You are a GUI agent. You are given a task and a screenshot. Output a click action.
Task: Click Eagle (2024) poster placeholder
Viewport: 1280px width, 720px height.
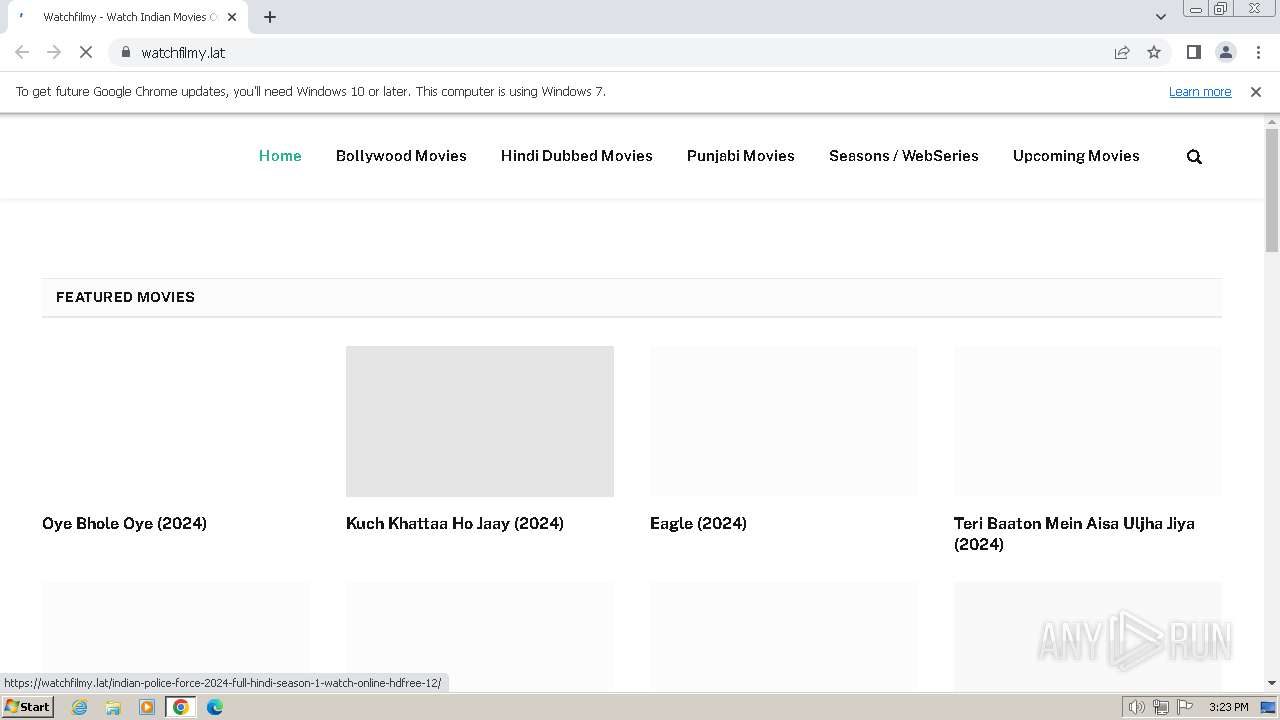tap(784, 421)
